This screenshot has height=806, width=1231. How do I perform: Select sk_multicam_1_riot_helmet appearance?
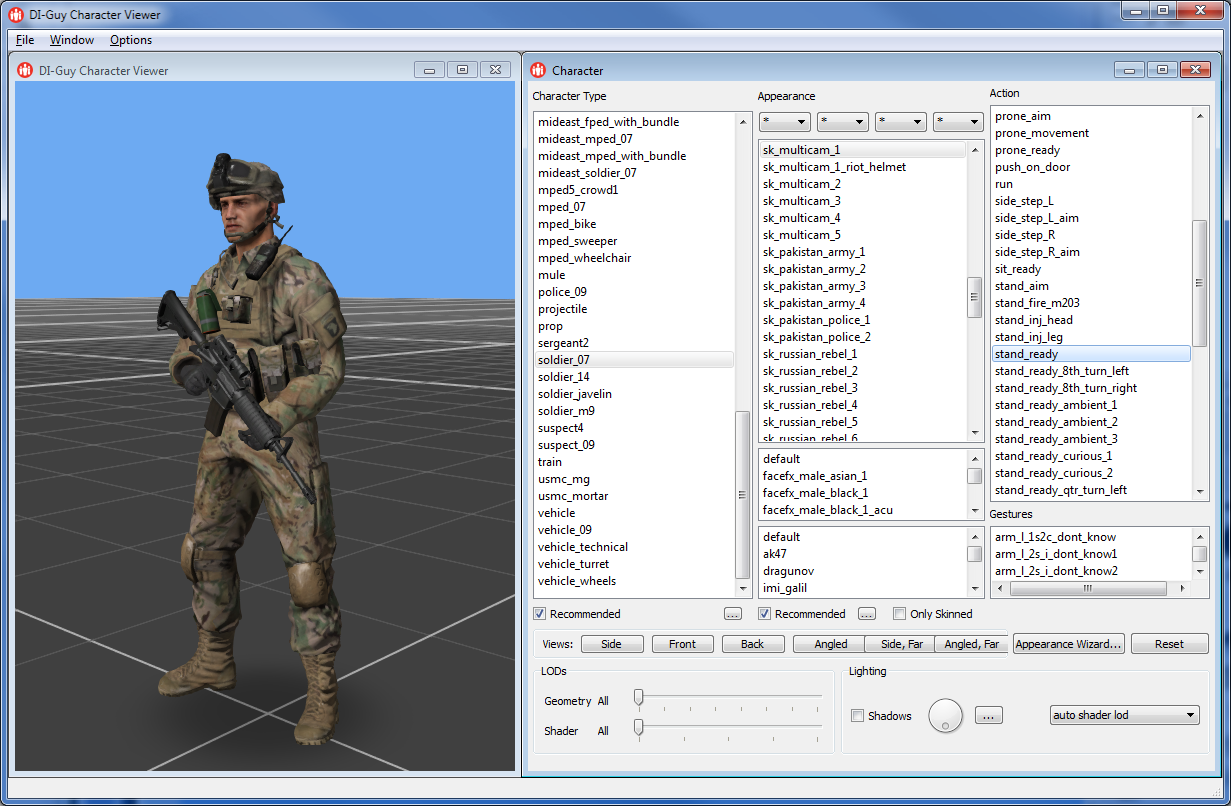coord(834,167)
